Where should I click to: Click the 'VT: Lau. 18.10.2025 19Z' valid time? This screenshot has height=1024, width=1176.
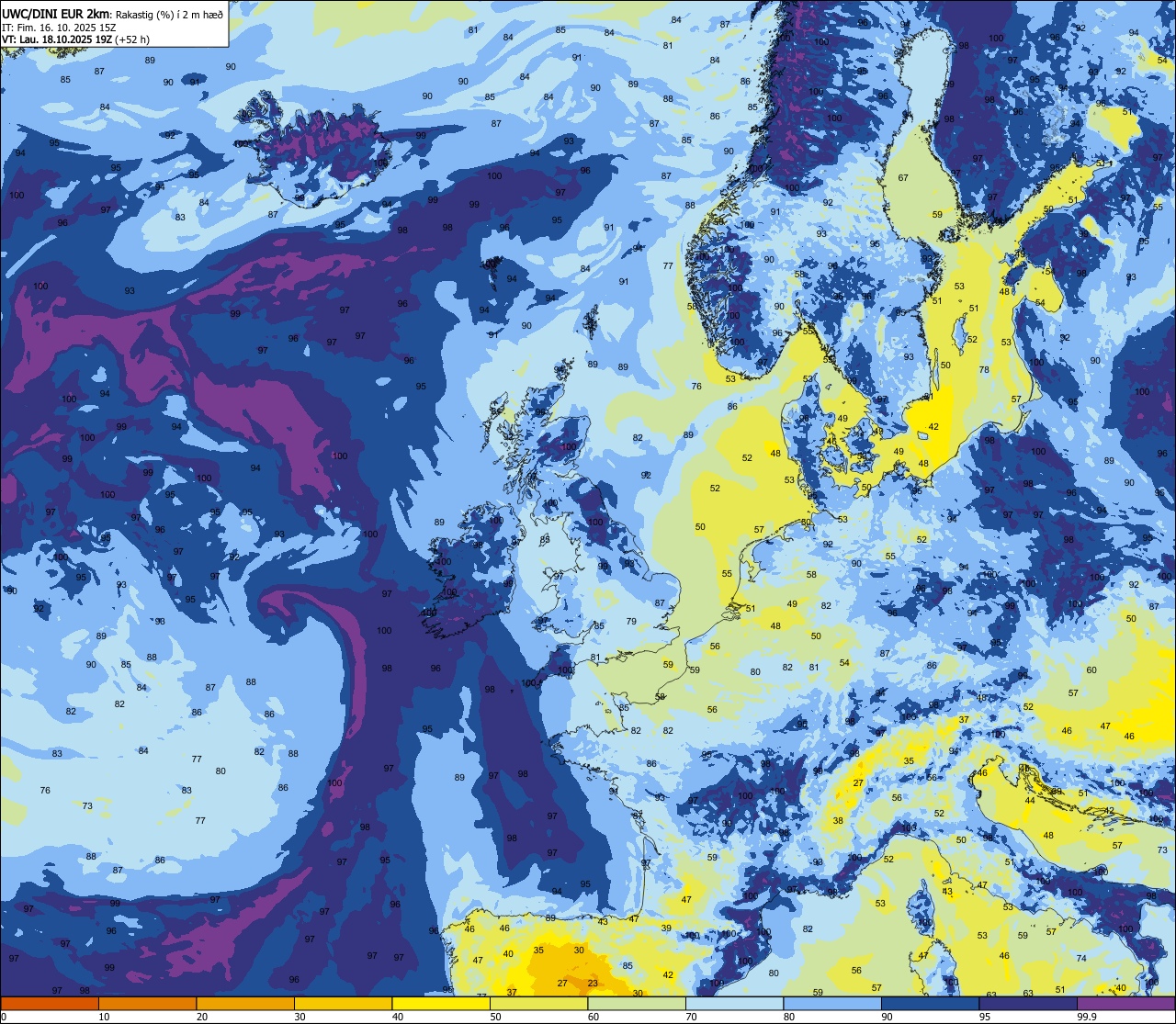(57, 39)
